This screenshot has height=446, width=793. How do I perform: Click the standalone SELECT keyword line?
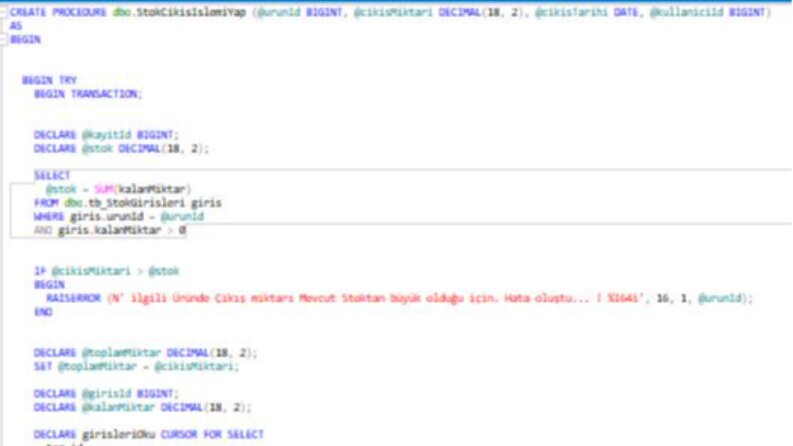point(52,176)
